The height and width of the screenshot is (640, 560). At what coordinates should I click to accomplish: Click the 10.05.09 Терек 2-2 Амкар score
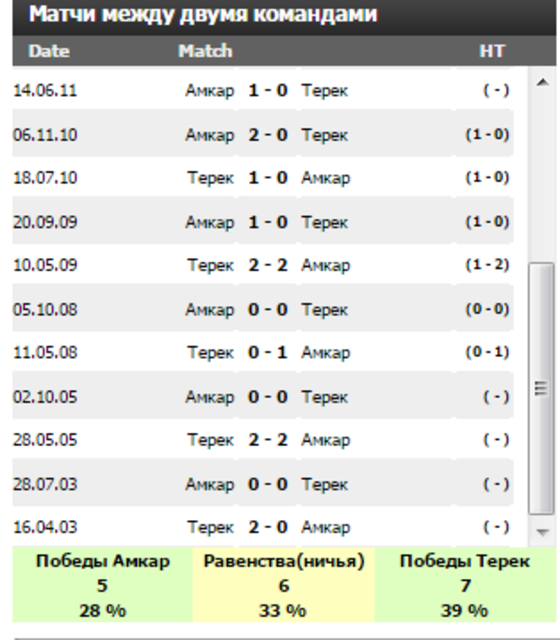pos(268,265)
